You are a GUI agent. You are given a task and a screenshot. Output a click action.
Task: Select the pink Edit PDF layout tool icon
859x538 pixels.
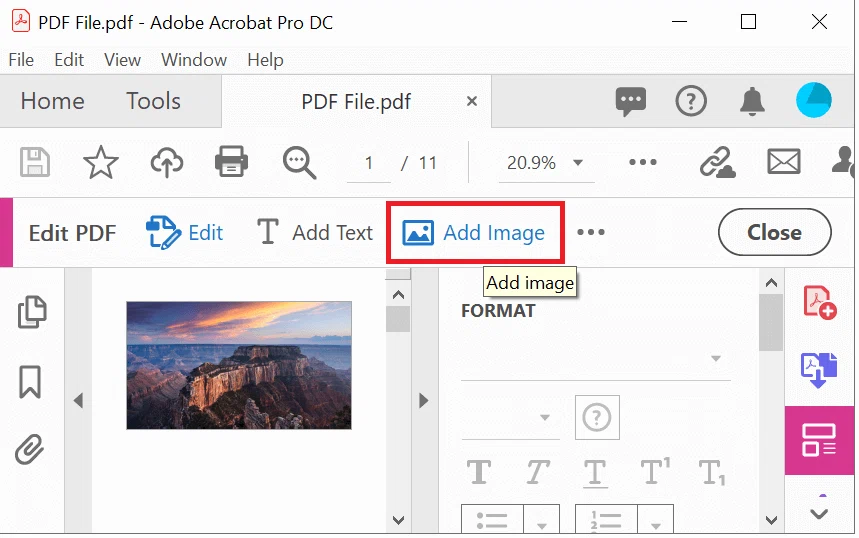point(819,440)
